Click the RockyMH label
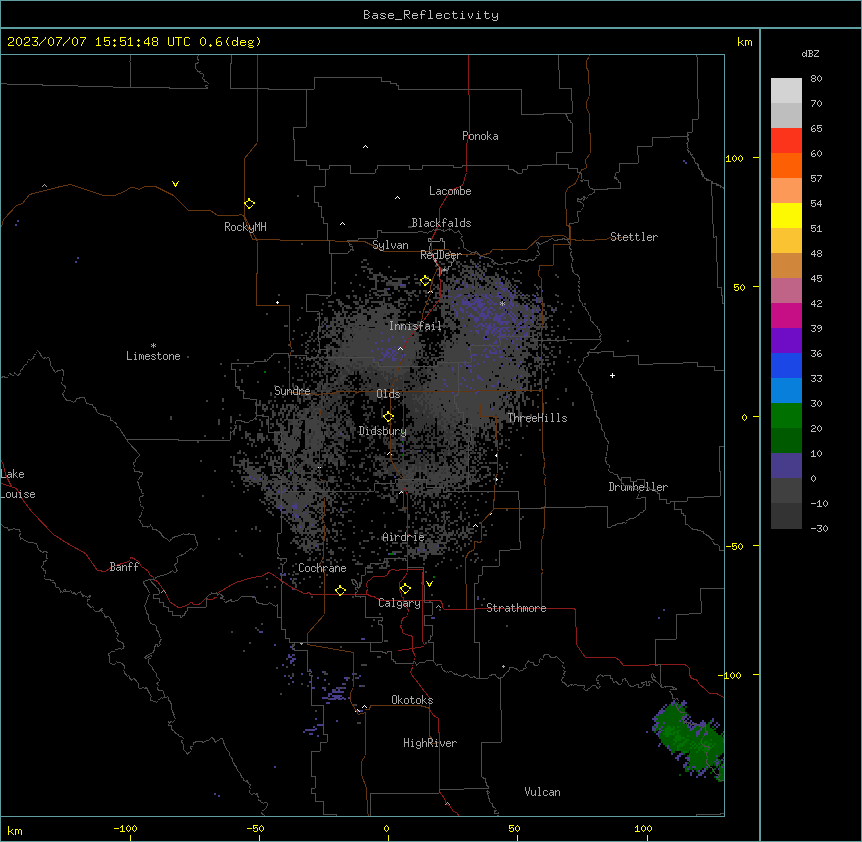The height and width of the screenshot is (842, 862). pos(245,227)
